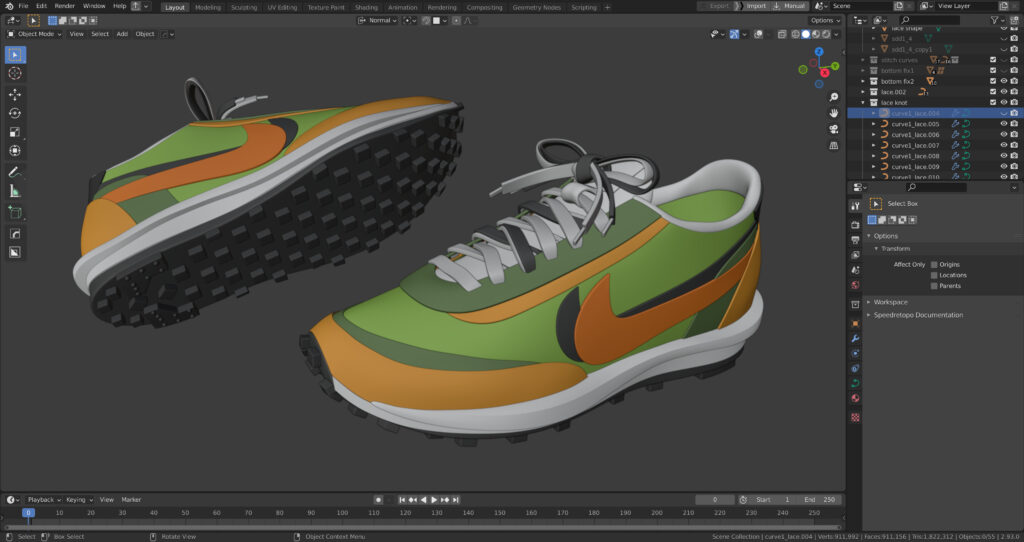The image size is (1024, 542).
Task: Disable rendering of curve1_lace.008 camera icon
Action: tap(1014, 156)
